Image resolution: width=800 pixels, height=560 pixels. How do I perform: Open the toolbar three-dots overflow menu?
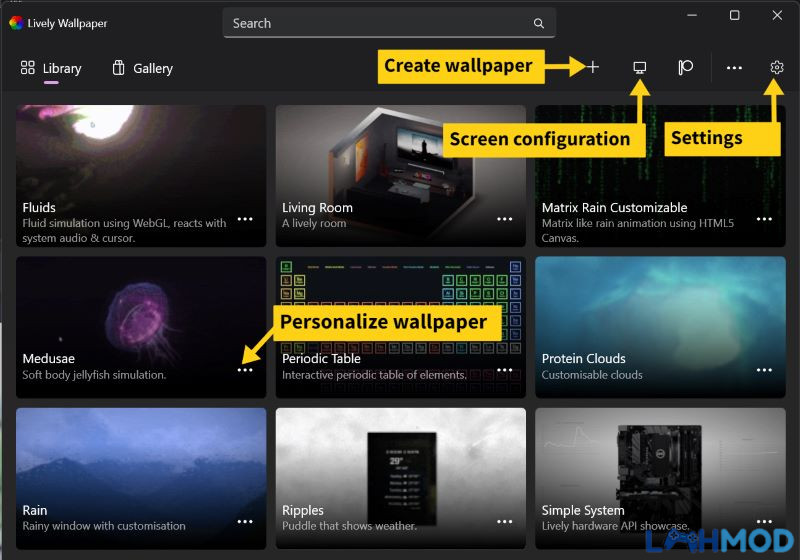pos(734,68)
